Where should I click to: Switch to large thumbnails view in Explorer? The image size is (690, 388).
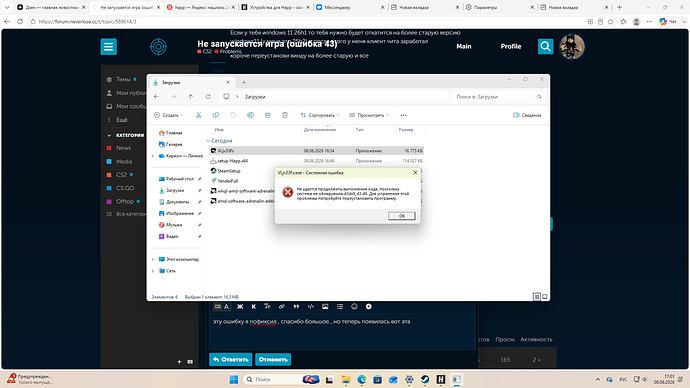pyautogui.click(x=545, y=296)
